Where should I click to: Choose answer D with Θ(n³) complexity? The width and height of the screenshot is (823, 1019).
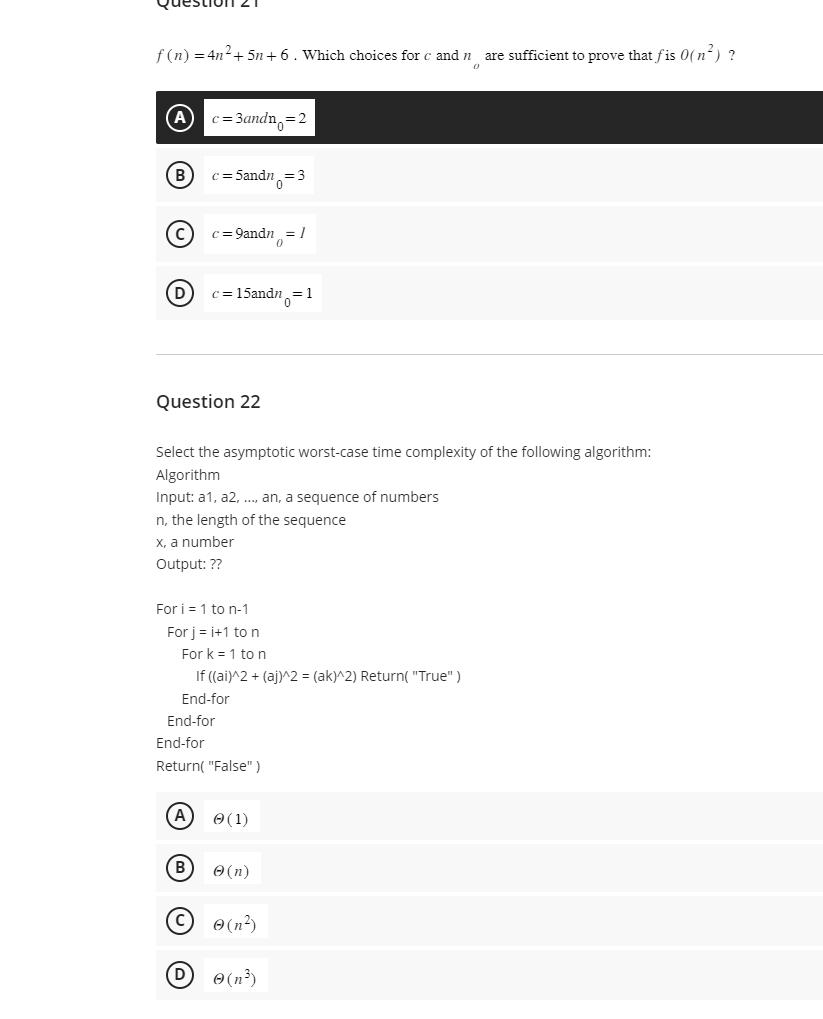point(234,974)
